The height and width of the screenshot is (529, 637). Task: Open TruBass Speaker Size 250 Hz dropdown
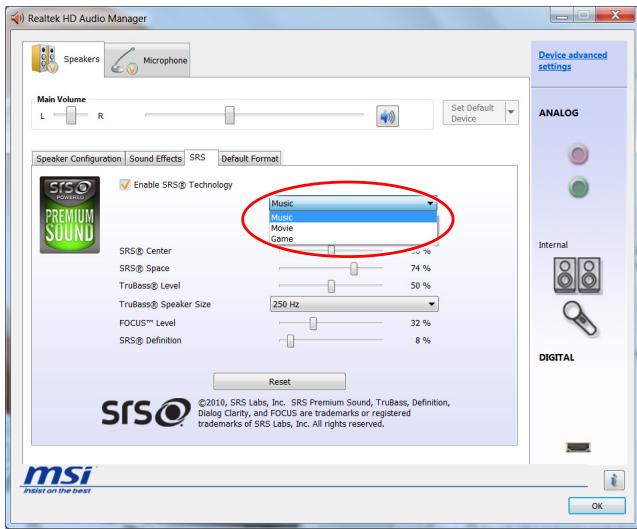point(354,304)
